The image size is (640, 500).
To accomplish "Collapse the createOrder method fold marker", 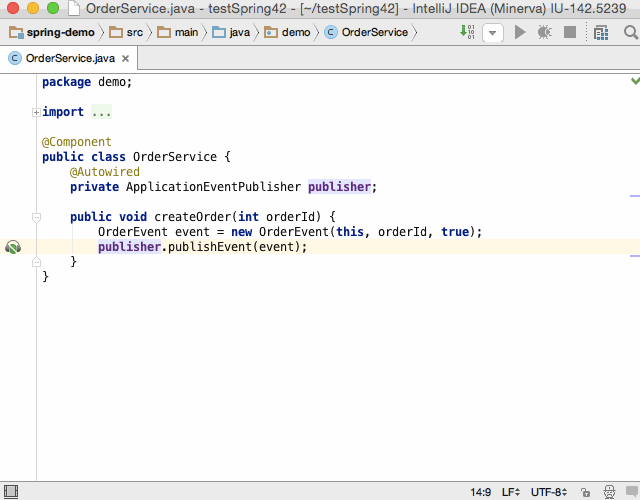I will pyautogui.click(x=36, y=218).
